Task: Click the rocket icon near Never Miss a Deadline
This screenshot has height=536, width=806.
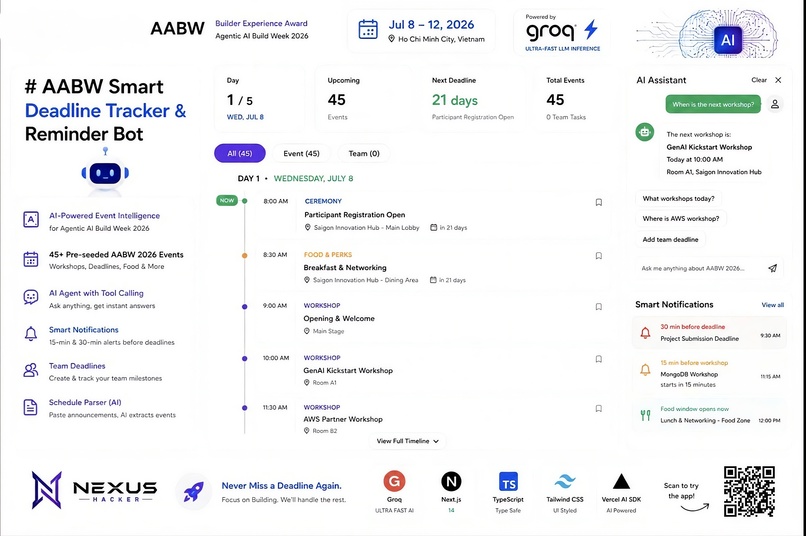Action: [x=193, y=492]
